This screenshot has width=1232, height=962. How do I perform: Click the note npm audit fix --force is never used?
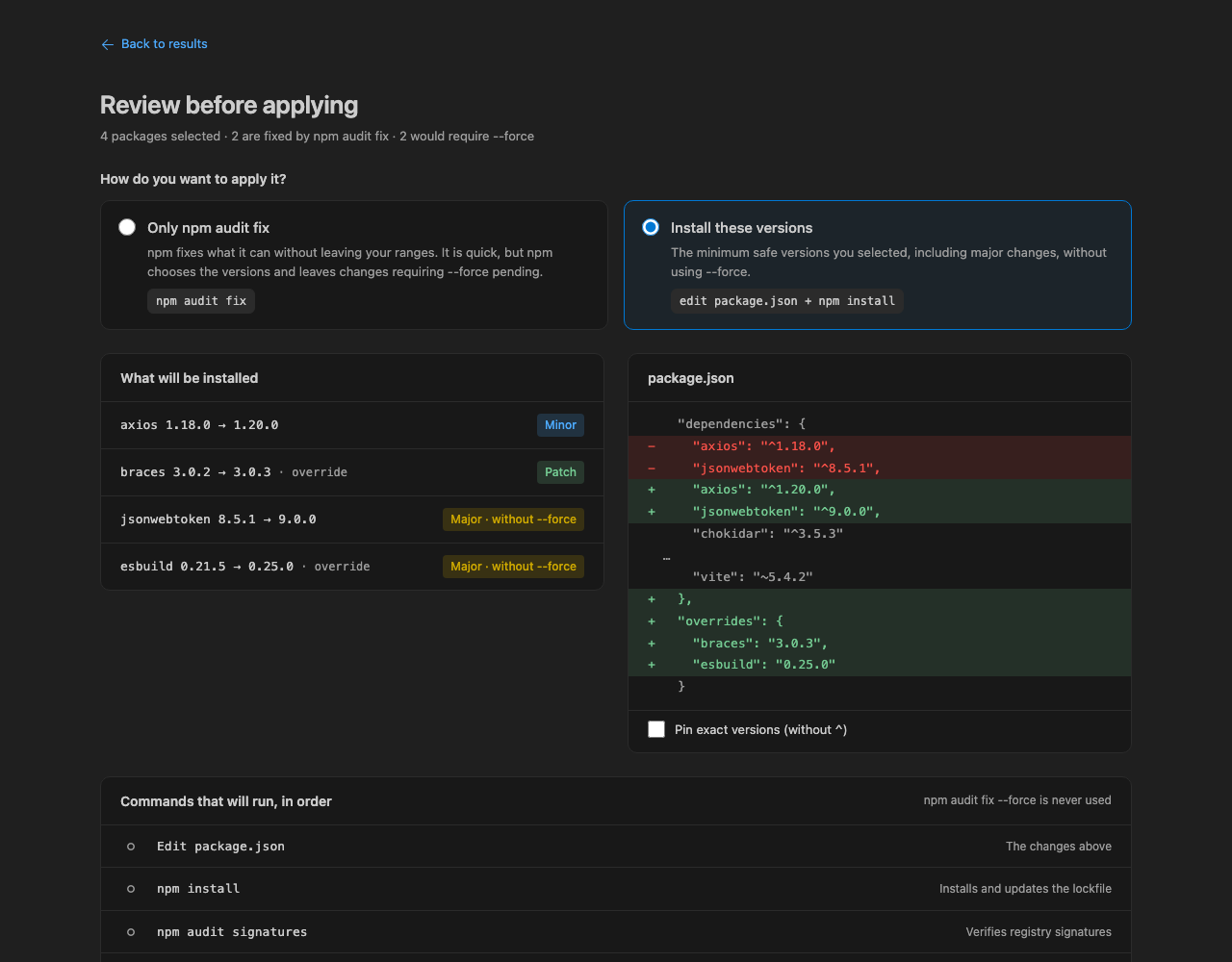click(x=1017, y=800)
